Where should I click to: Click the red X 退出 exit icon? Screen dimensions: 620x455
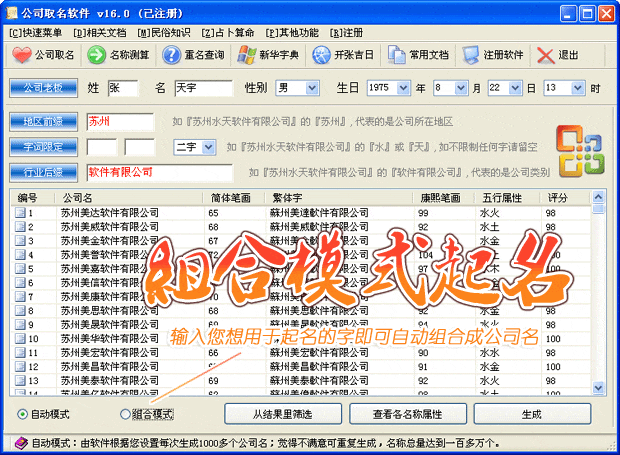tap(545, 55)
